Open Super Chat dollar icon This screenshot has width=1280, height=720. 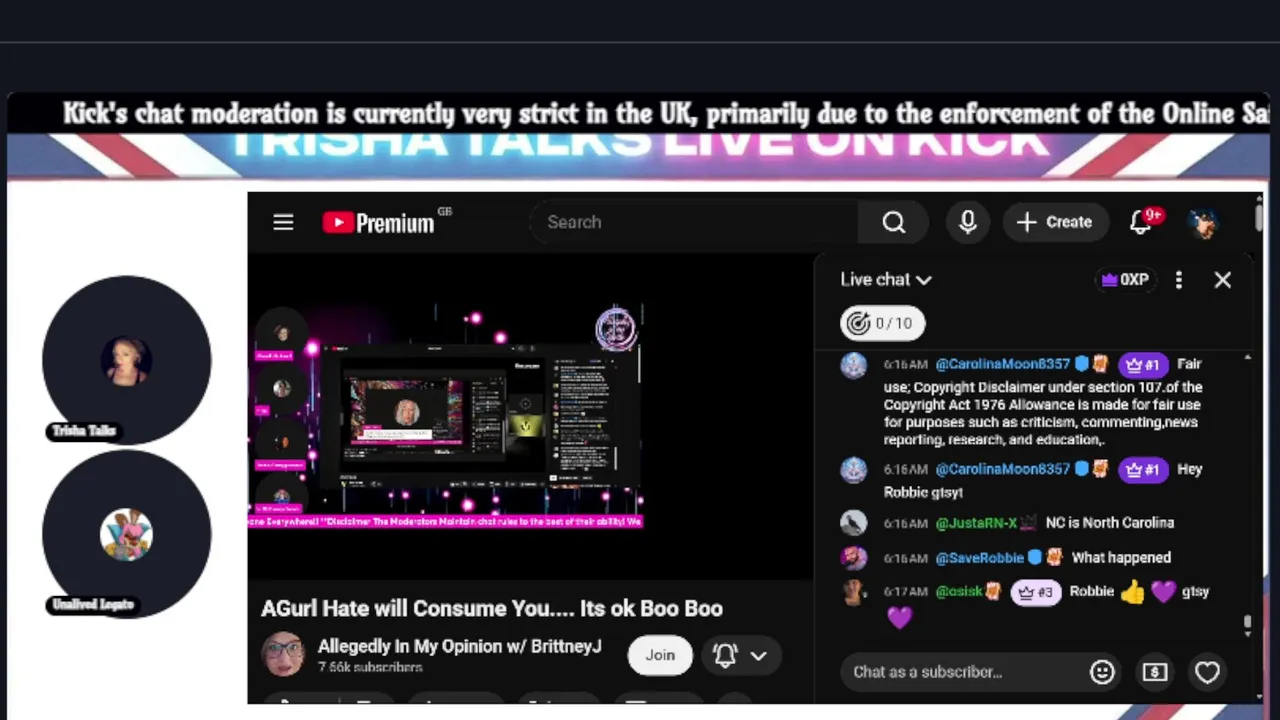[1155, 672]
